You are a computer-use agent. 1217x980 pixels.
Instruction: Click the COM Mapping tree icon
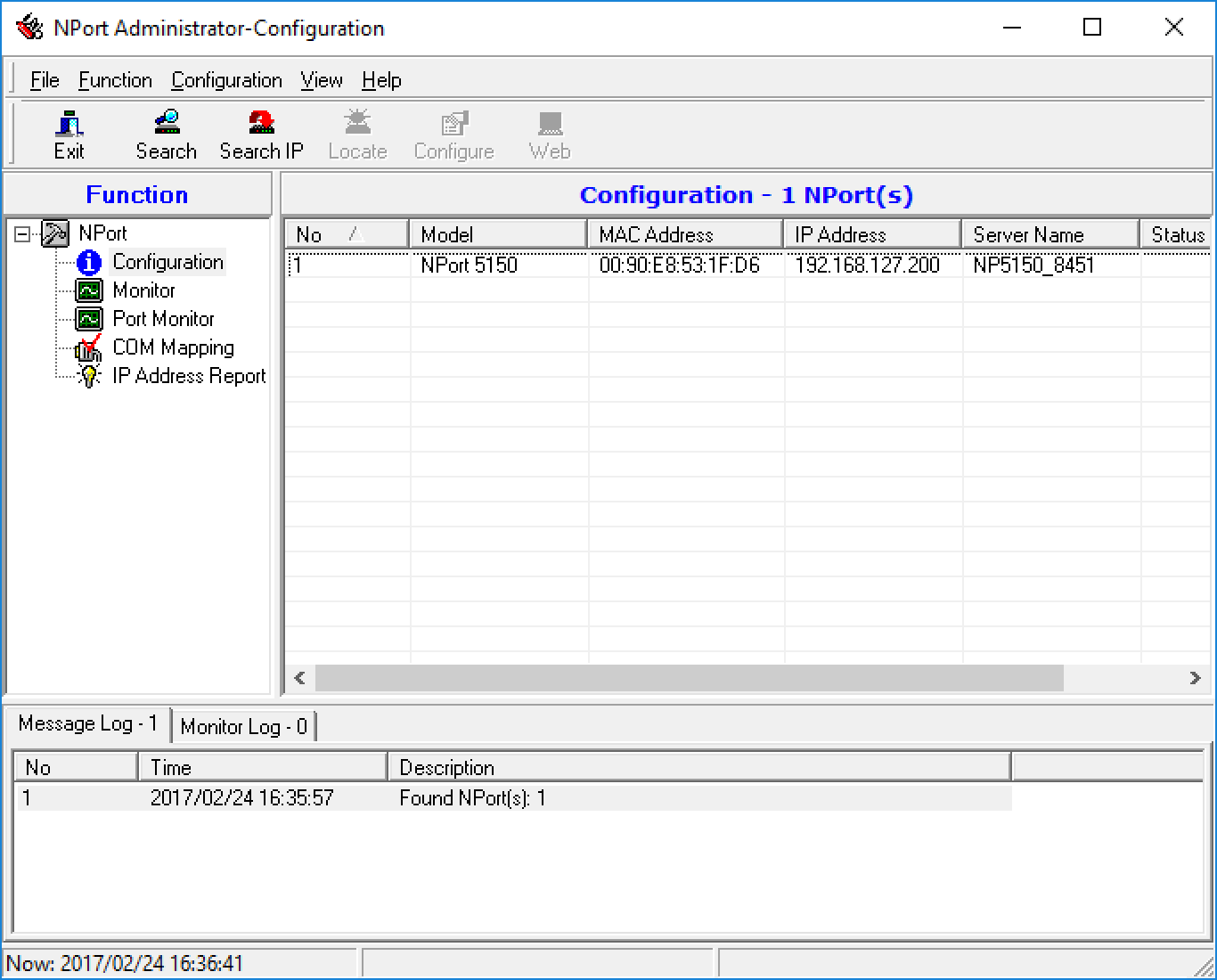[x=89, y=347]
